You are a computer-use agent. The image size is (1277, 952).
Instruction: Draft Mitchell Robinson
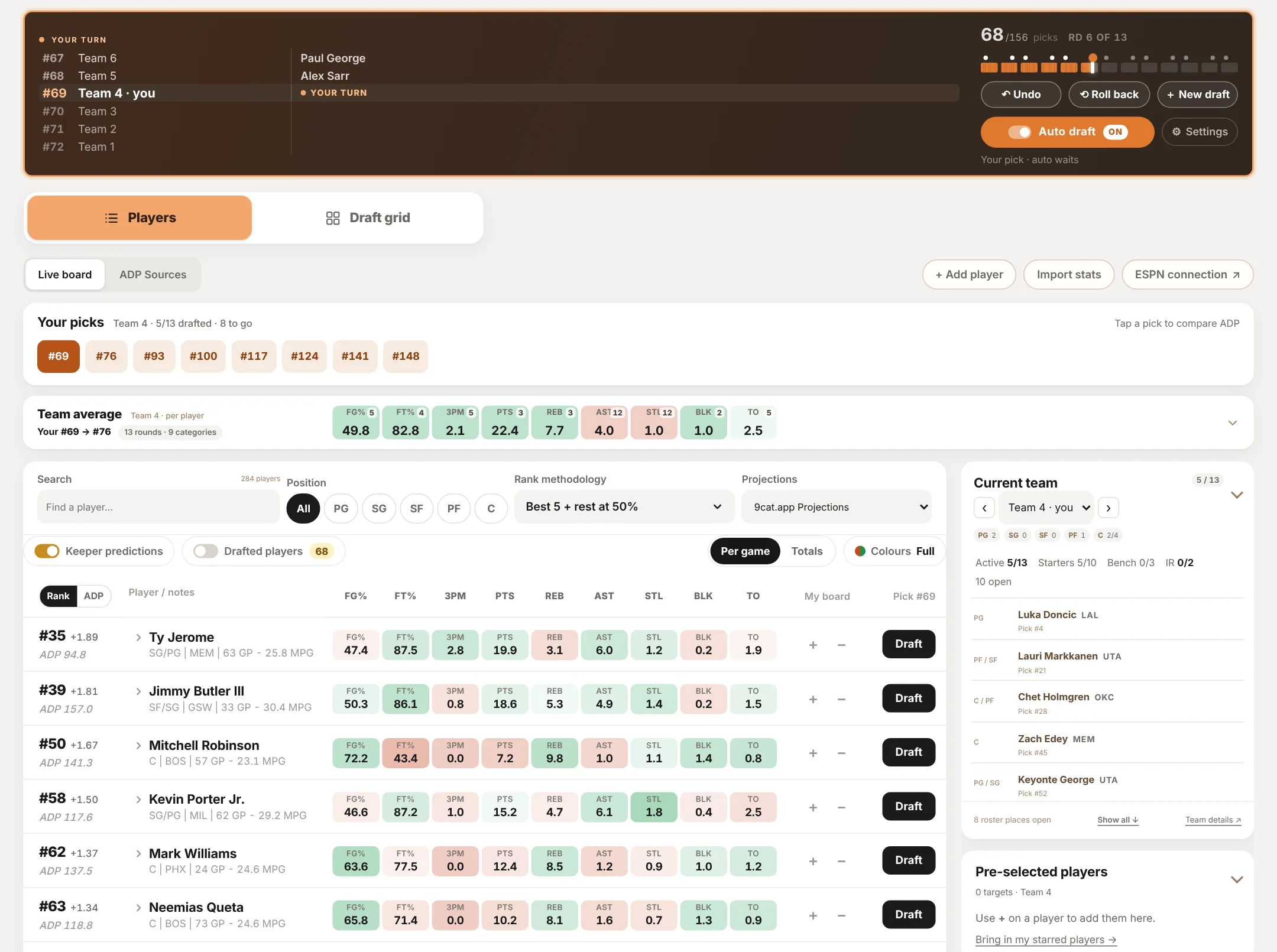(909, 752)
